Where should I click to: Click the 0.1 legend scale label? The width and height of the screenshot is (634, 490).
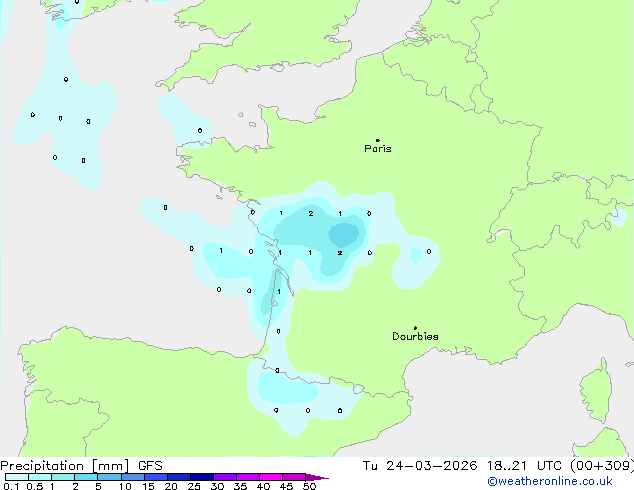(x=11, y=486)
